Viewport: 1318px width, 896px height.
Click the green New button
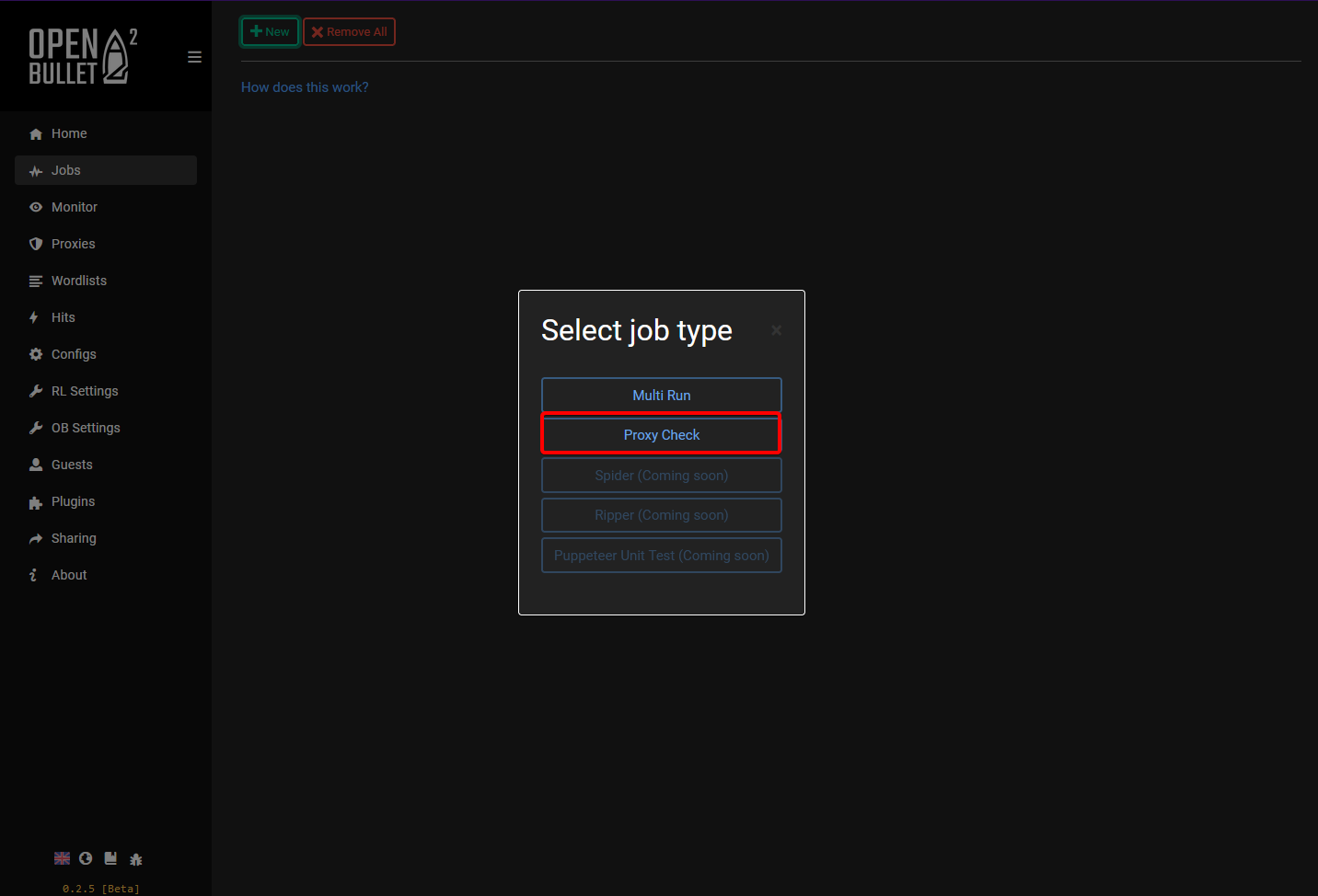pyautogui.click(x=270, y=31)
